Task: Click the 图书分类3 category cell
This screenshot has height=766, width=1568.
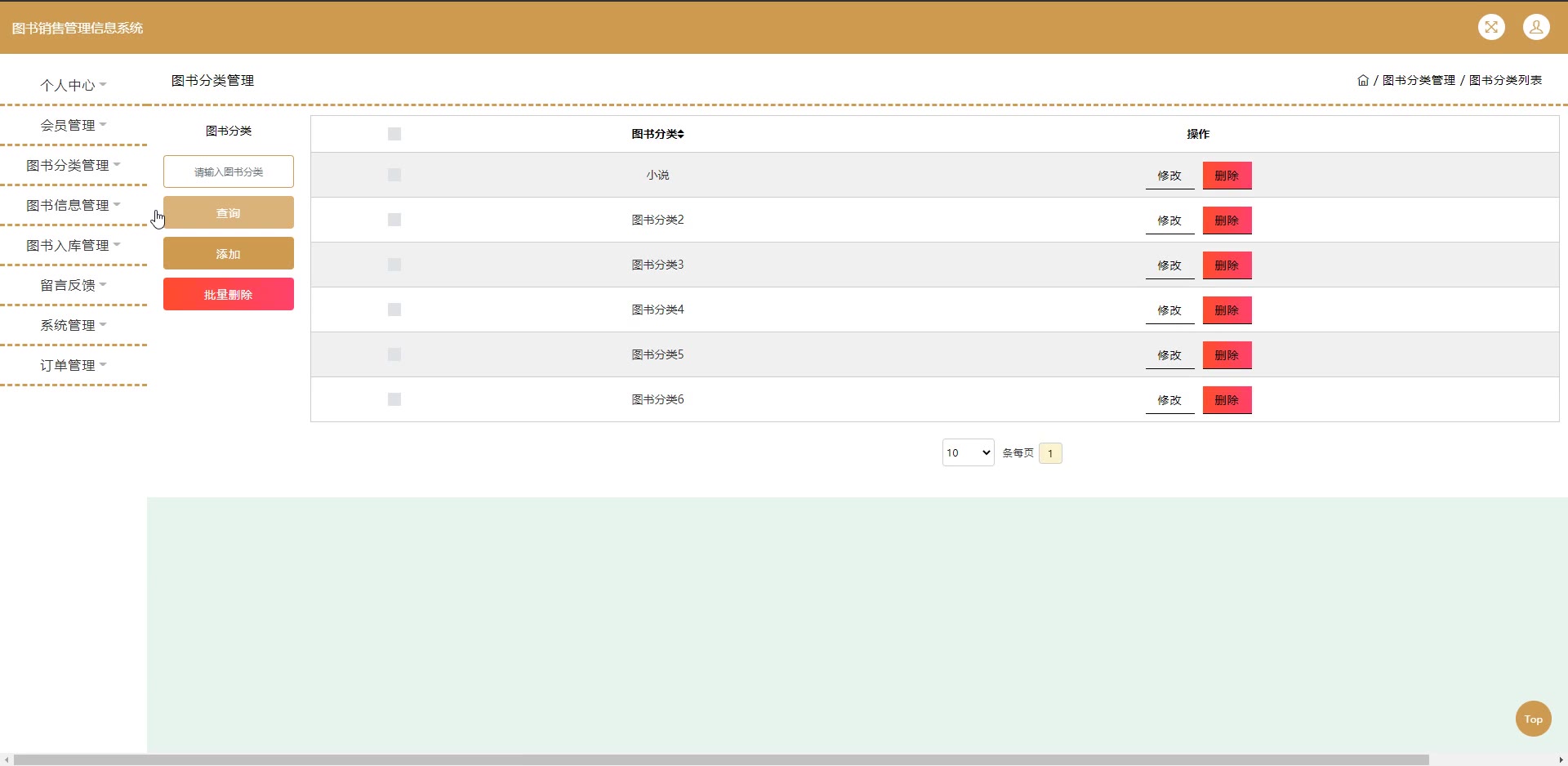Action: coord(657,265)
